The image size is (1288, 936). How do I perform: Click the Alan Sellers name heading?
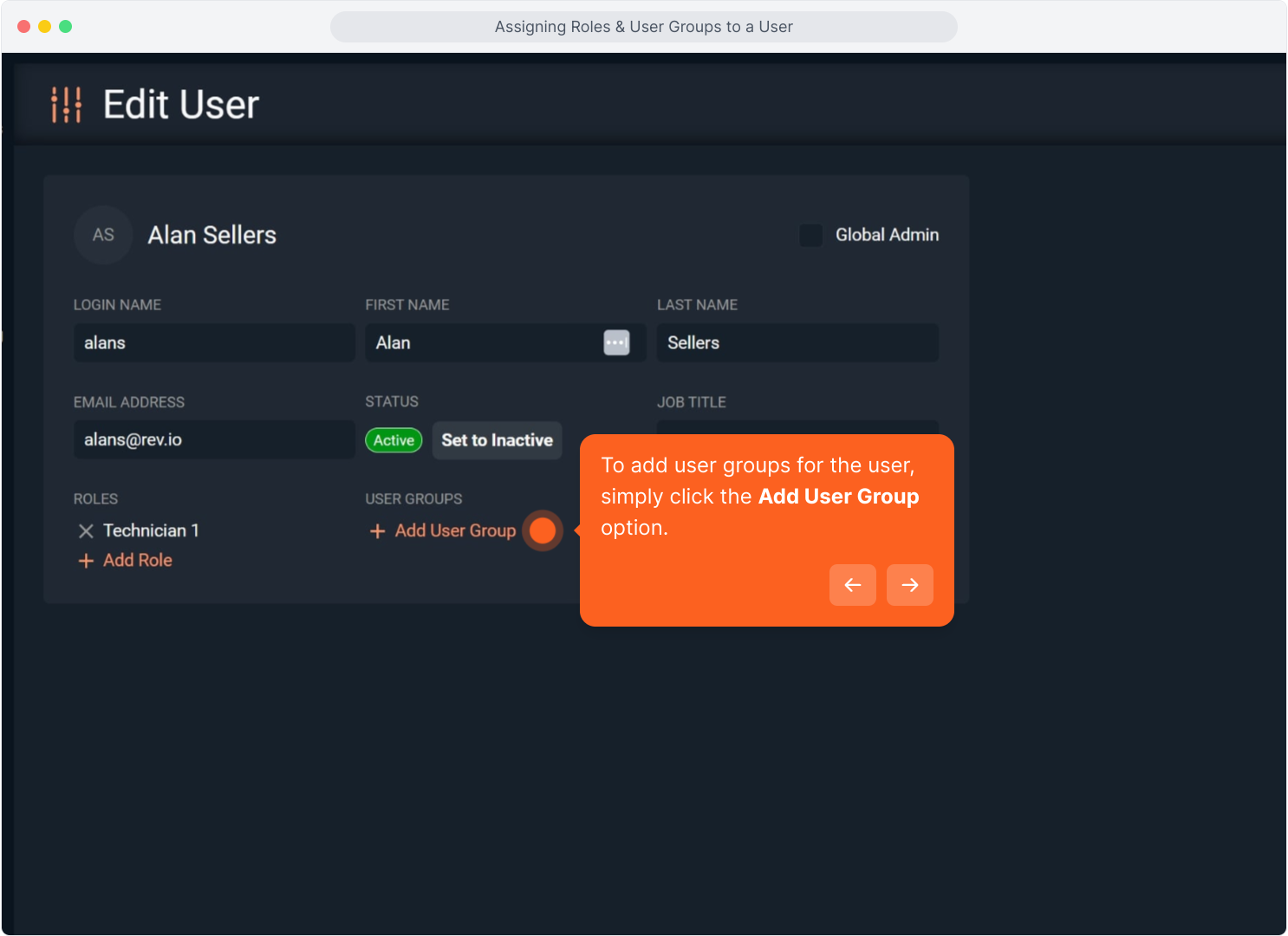tap(211, 235)
